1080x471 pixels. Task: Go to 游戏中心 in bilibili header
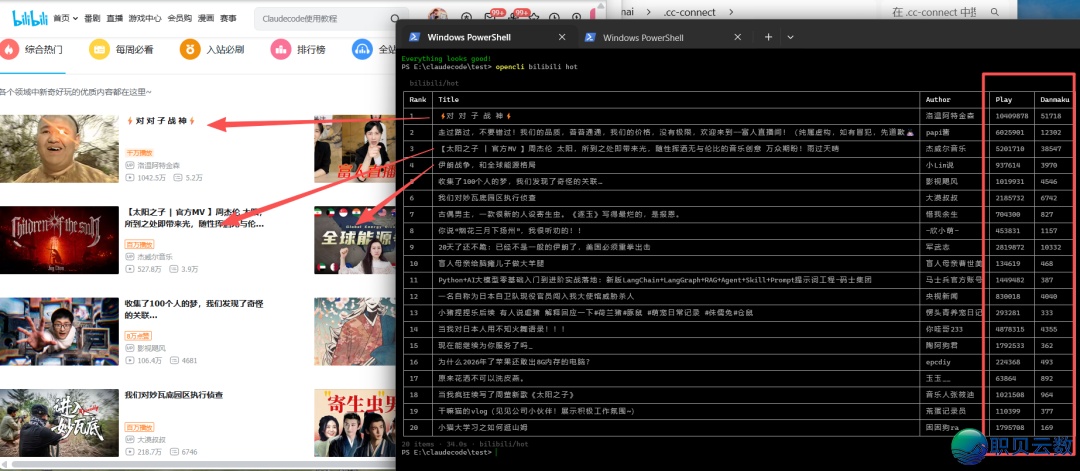[145, 19]
